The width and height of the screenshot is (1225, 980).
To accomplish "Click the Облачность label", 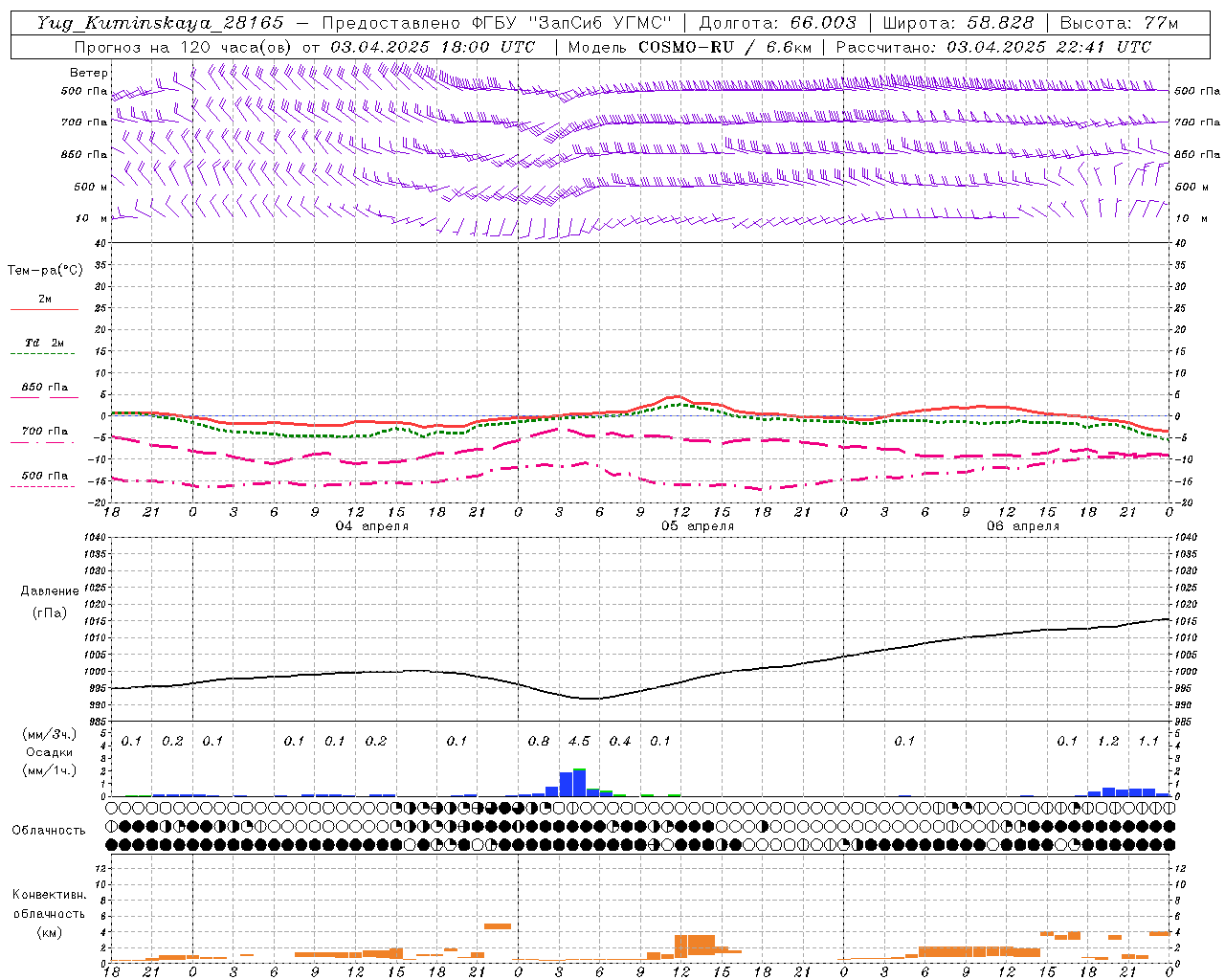I will pyautogui.click(x=49, y=831).
